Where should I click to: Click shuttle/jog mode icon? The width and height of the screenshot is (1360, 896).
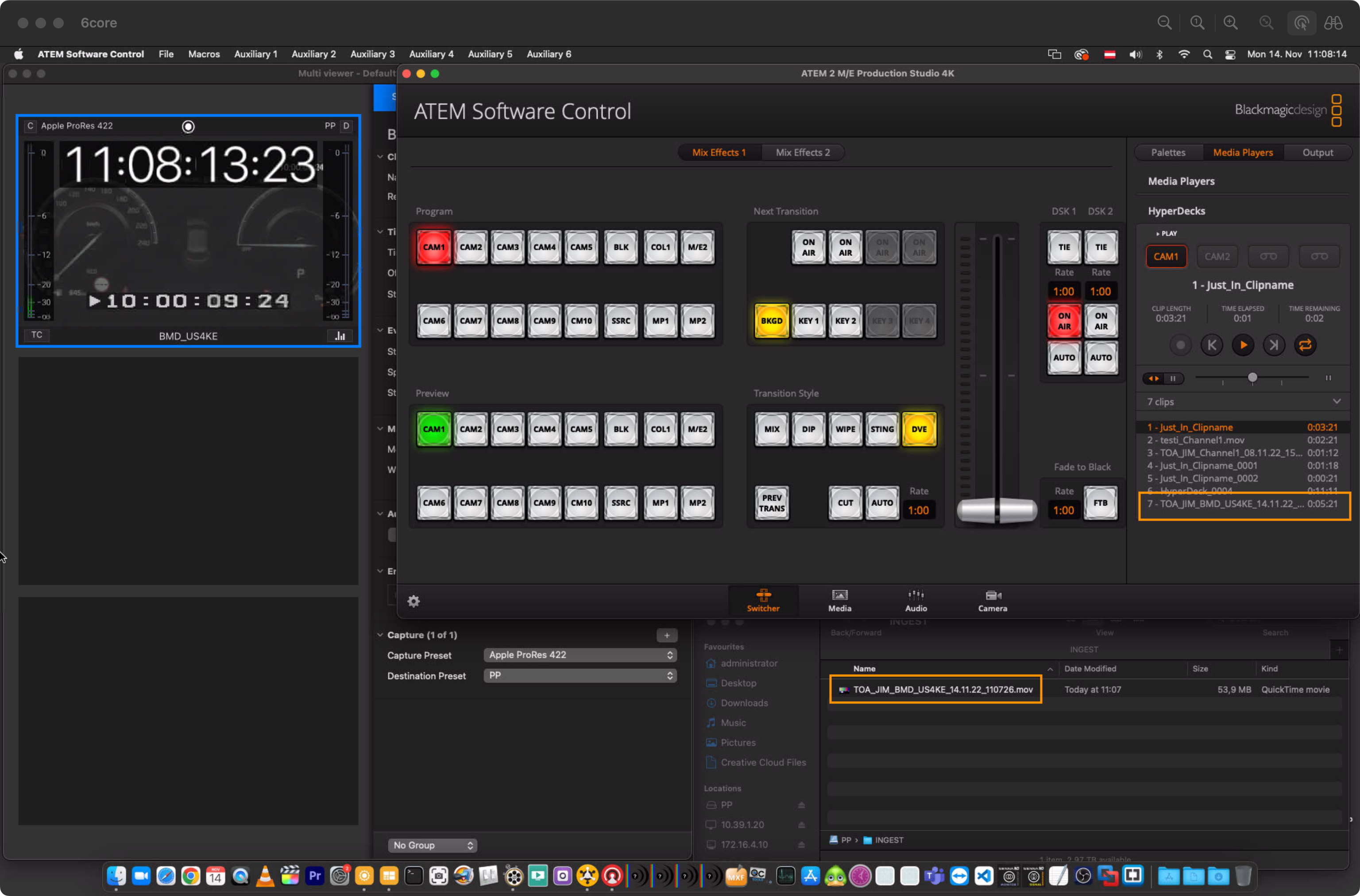pyautogui.click(x=1154, y=378)
